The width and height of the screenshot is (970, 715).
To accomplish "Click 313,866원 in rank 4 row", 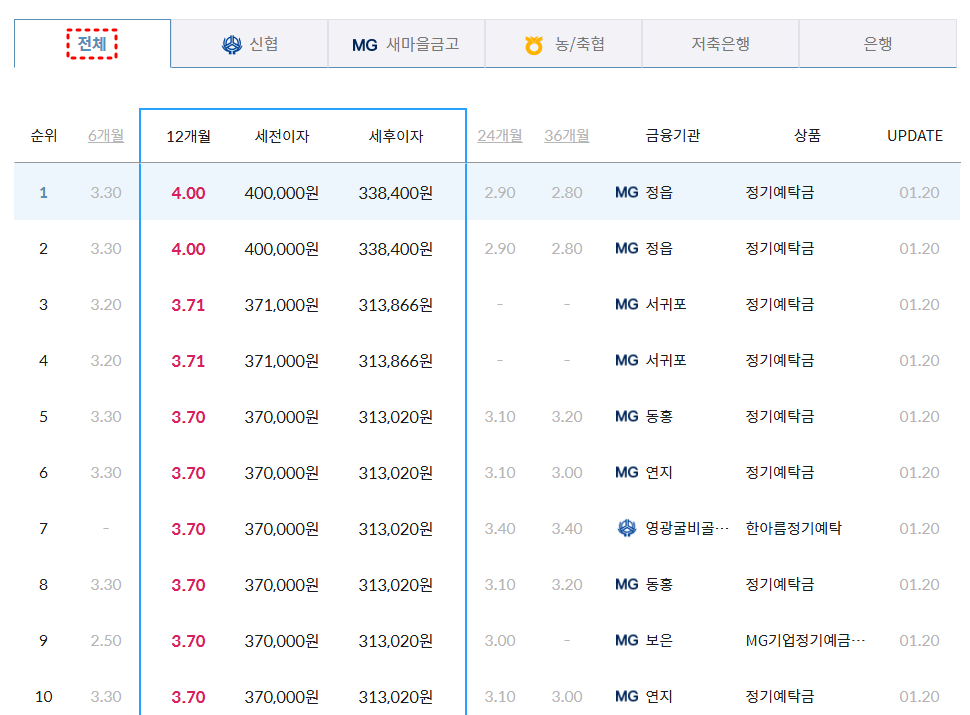I will (396, 361).
